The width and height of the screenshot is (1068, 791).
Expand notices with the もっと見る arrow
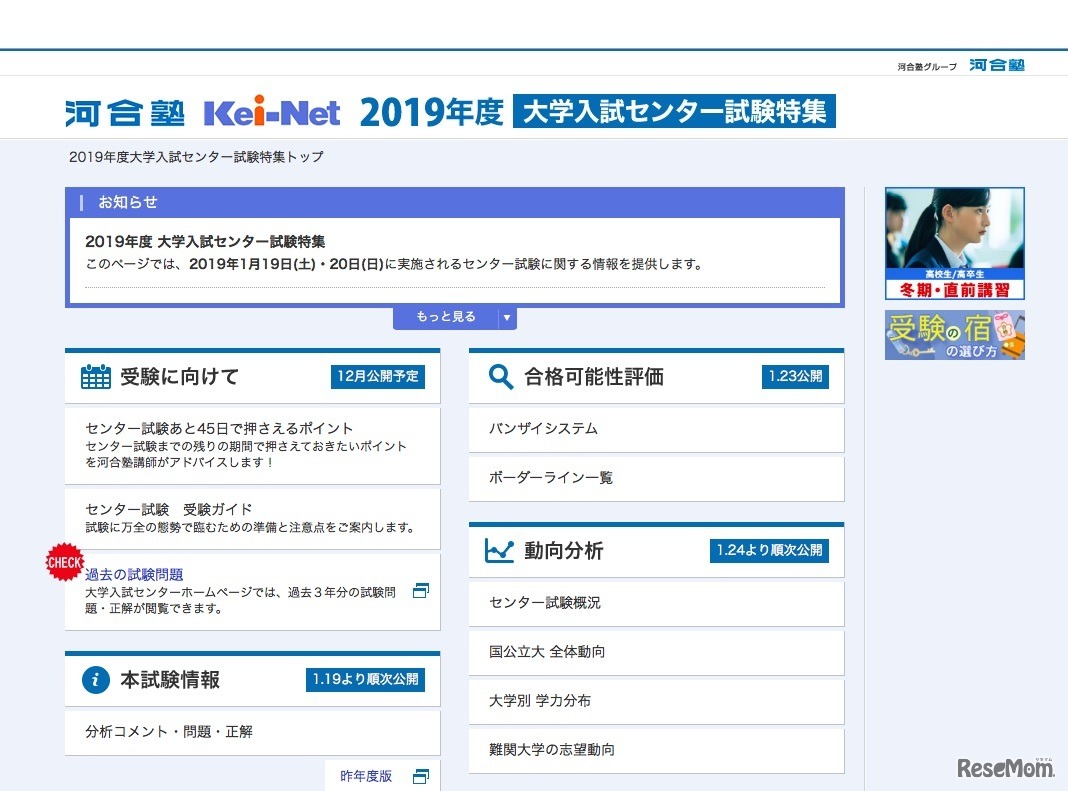pos(507,318)
